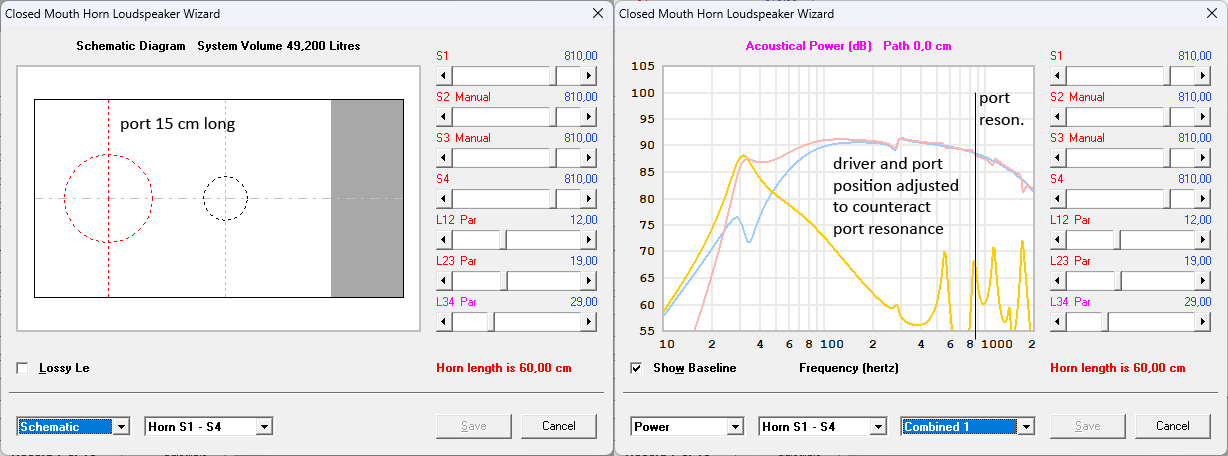
Task: Click the L34 value 29,00 in Acoustical Power window
Action: pos(1197,302)
